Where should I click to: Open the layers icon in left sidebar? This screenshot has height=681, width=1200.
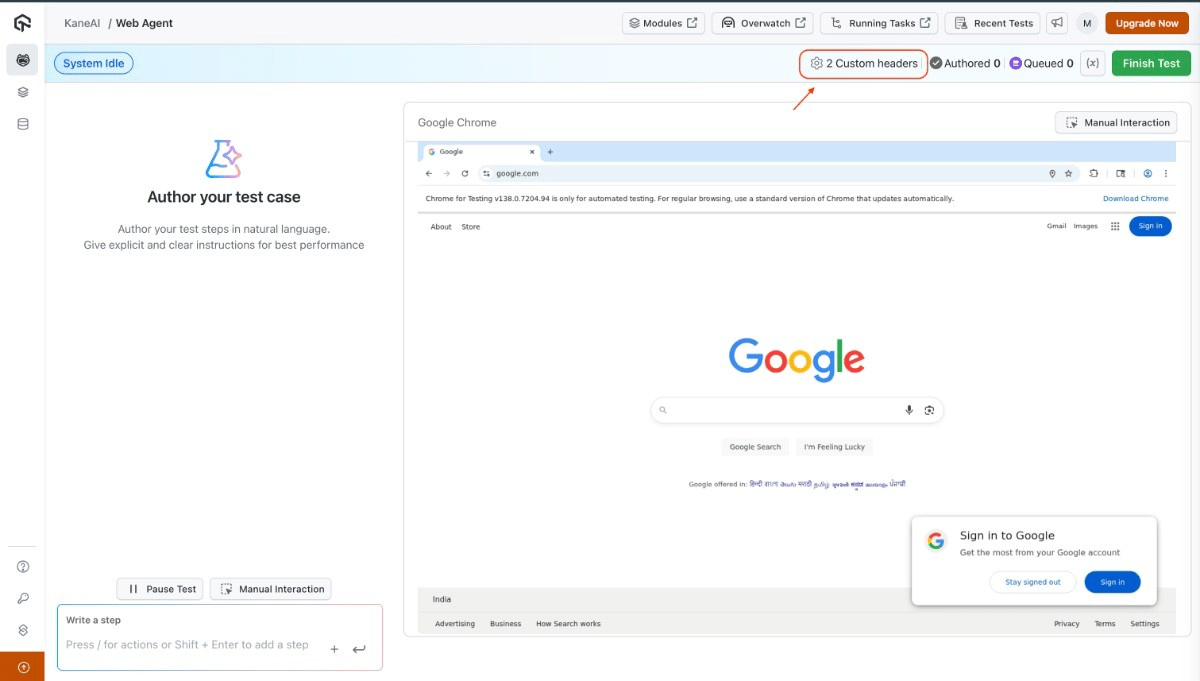(x=22, y=92)
